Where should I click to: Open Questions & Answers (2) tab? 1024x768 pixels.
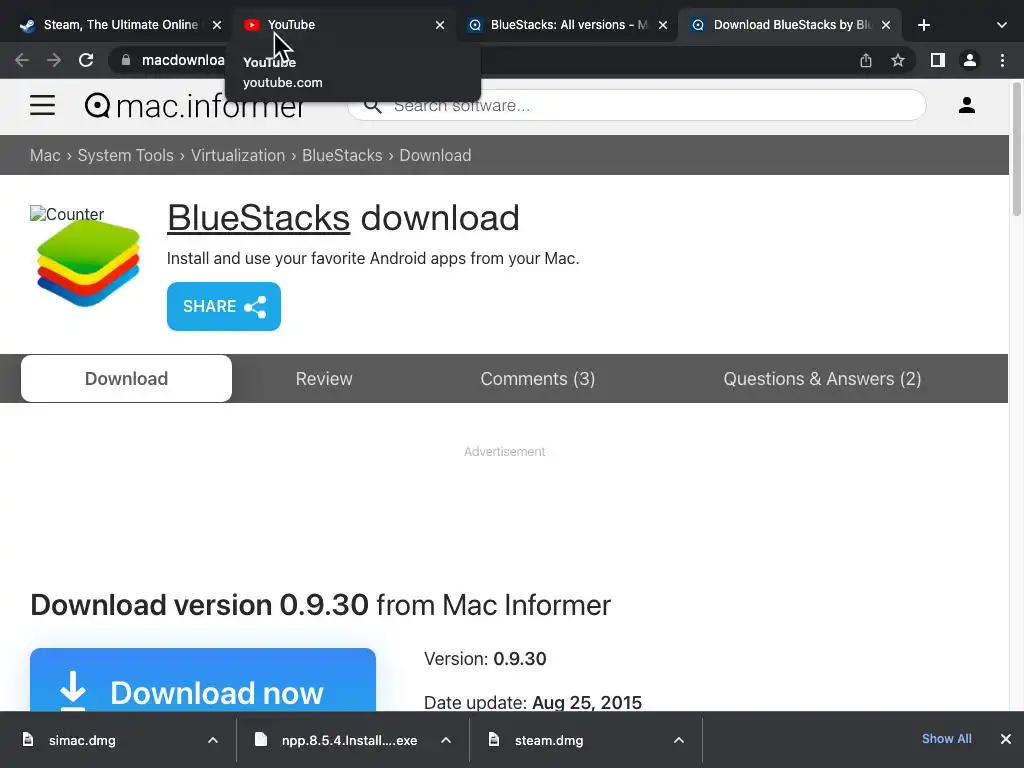tap(822, 379)
